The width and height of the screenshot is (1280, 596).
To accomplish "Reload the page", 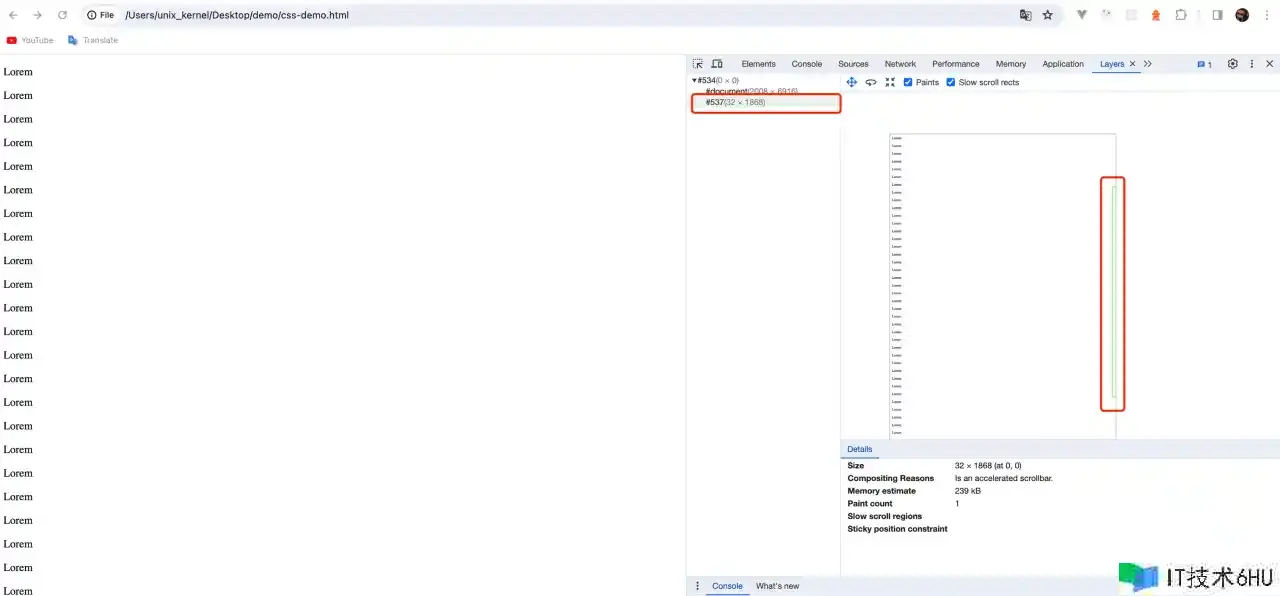I will pyautogui.click(x=62, y=15).
